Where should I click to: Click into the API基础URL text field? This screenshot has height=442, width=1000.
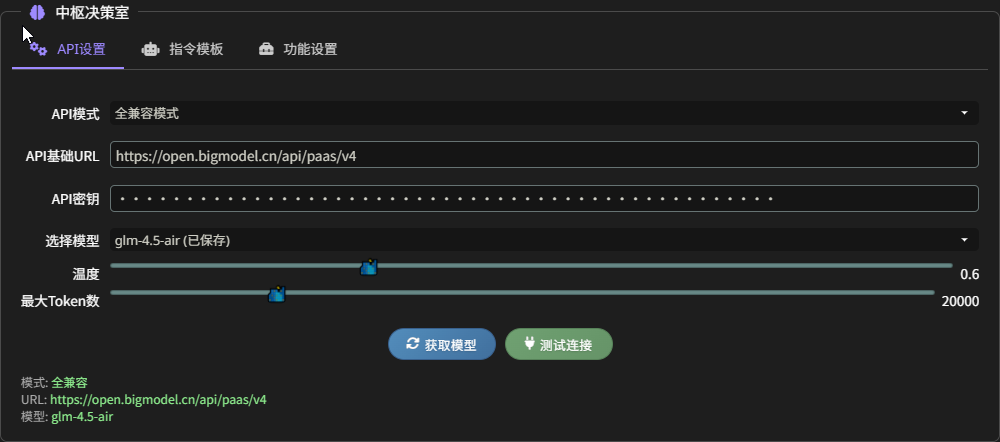pos(544,155)
